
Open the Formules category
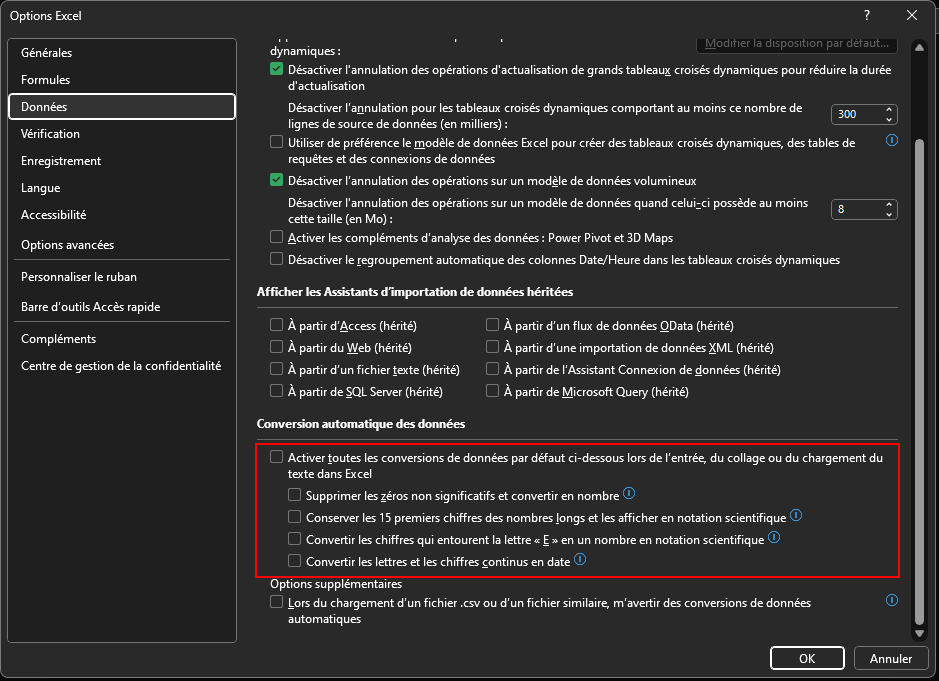(x=46, y=80)
